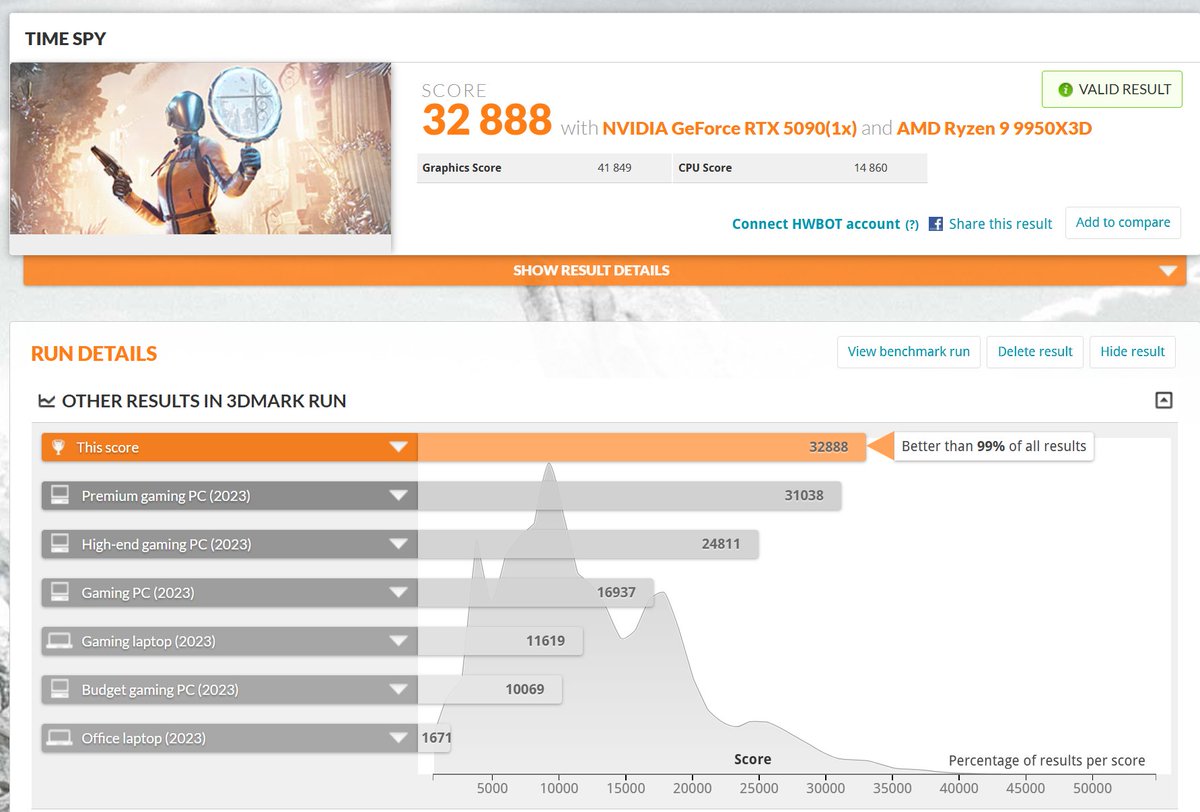
Task: Expand the Show Result Details bar
Action: click(x=604, y=270)
